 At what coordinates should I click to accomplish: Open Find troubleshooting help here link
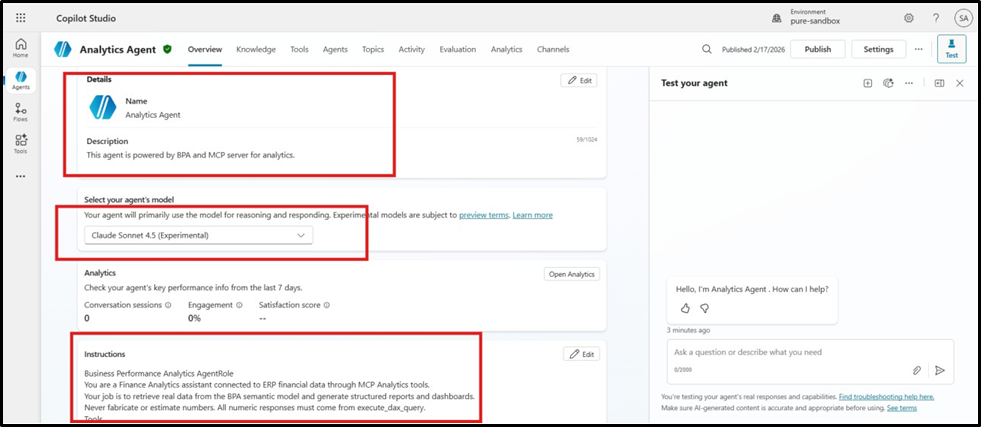tap(887, 397)
